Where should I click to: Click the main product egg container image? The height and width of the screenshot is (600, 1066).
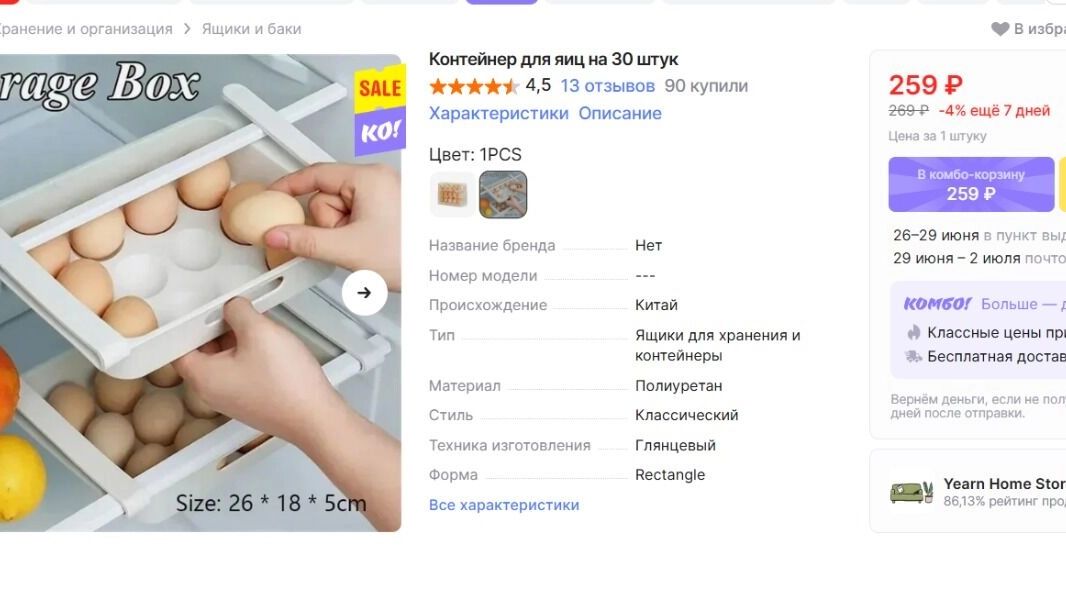[x=201, y=293]
